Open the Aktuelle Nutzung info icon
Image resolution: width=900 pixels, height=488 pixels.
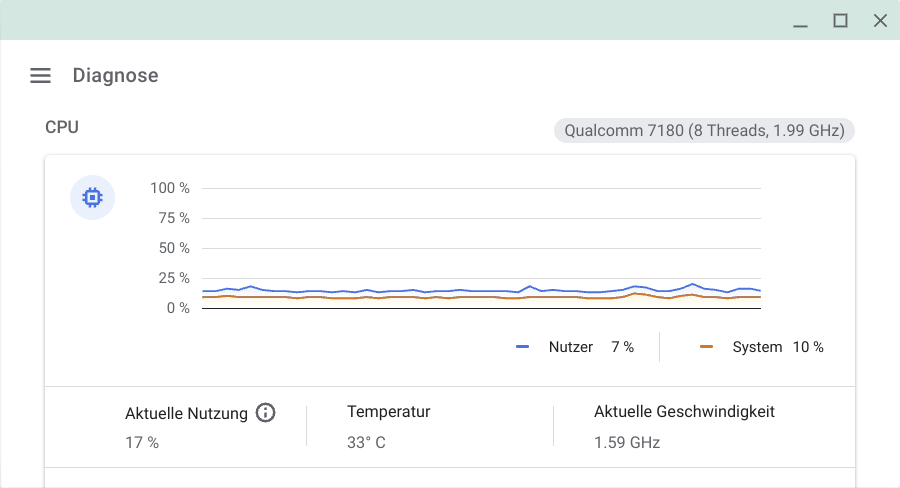pos(265,412)
